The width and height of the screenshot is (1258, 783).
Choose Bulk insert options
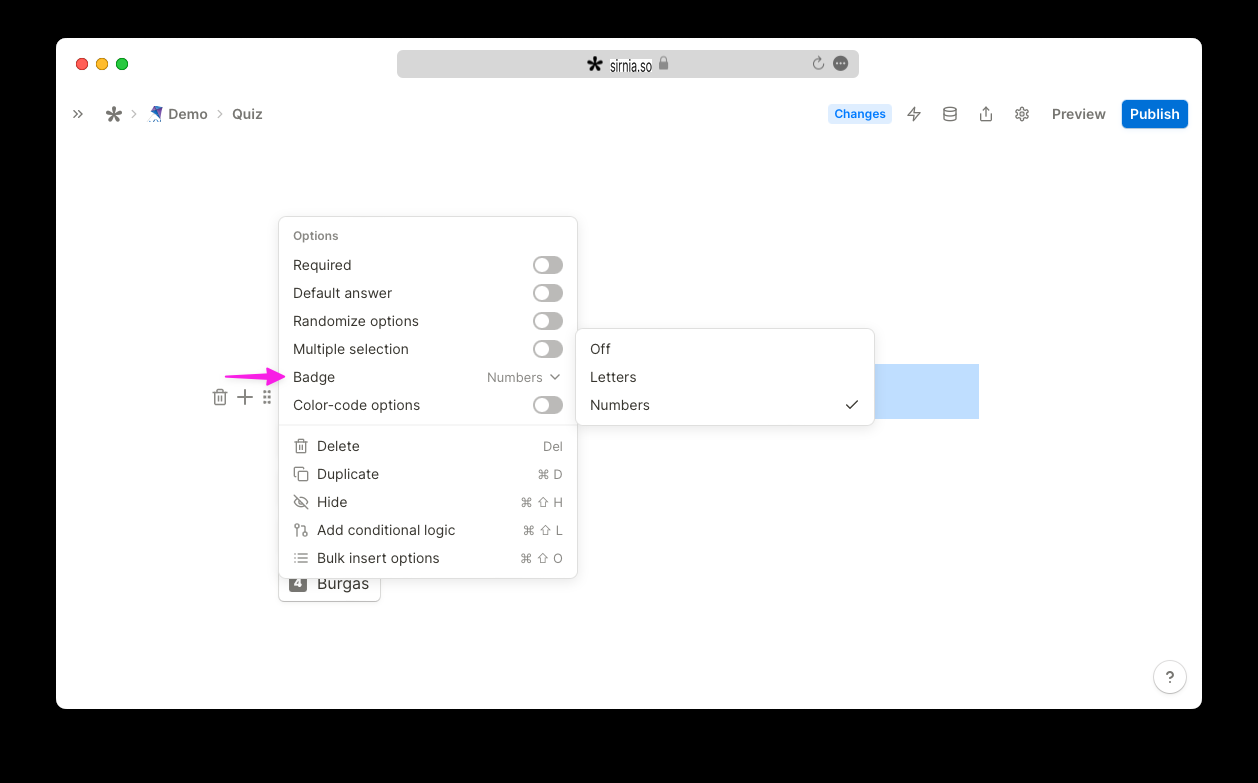[428, 558]
